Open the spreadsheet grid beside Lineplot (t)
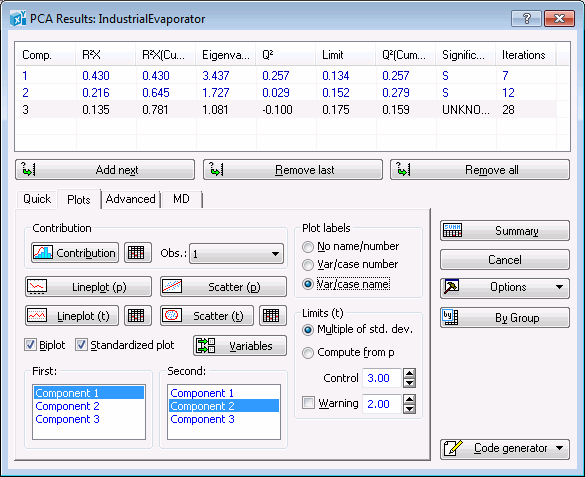 138,316
